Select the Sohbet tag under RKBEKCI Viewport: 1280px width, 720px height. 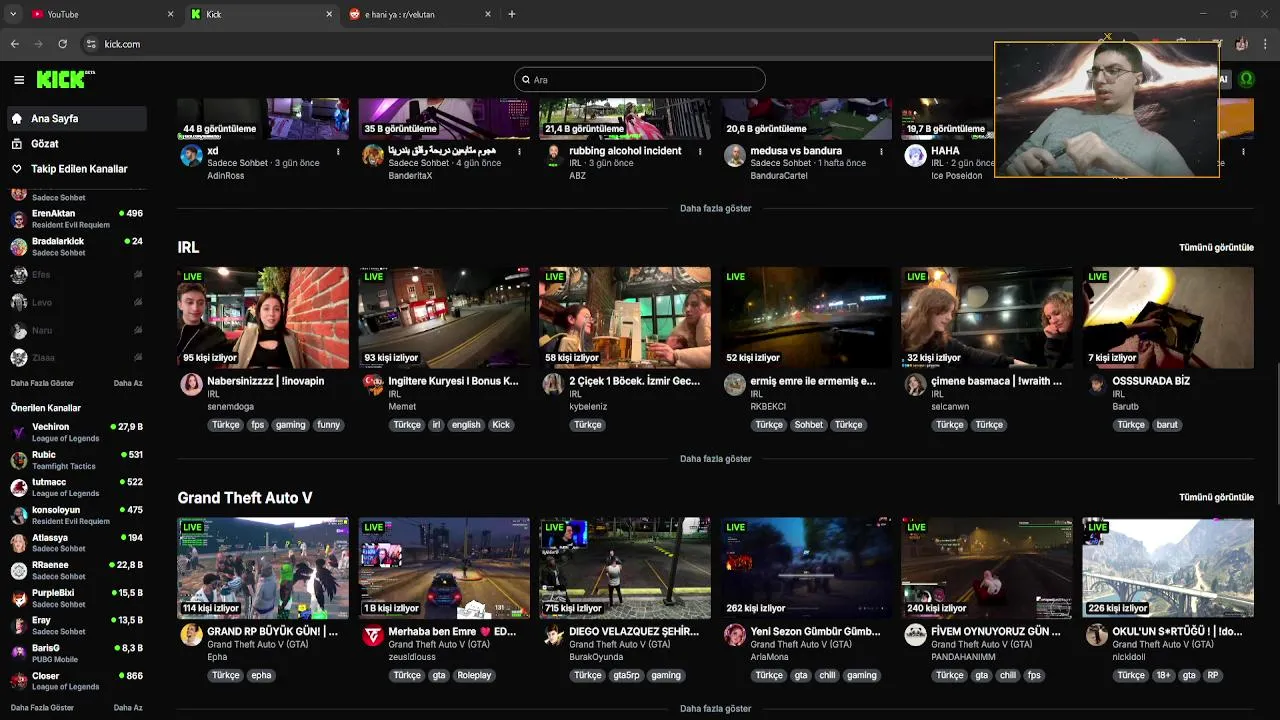pos(809,425)
